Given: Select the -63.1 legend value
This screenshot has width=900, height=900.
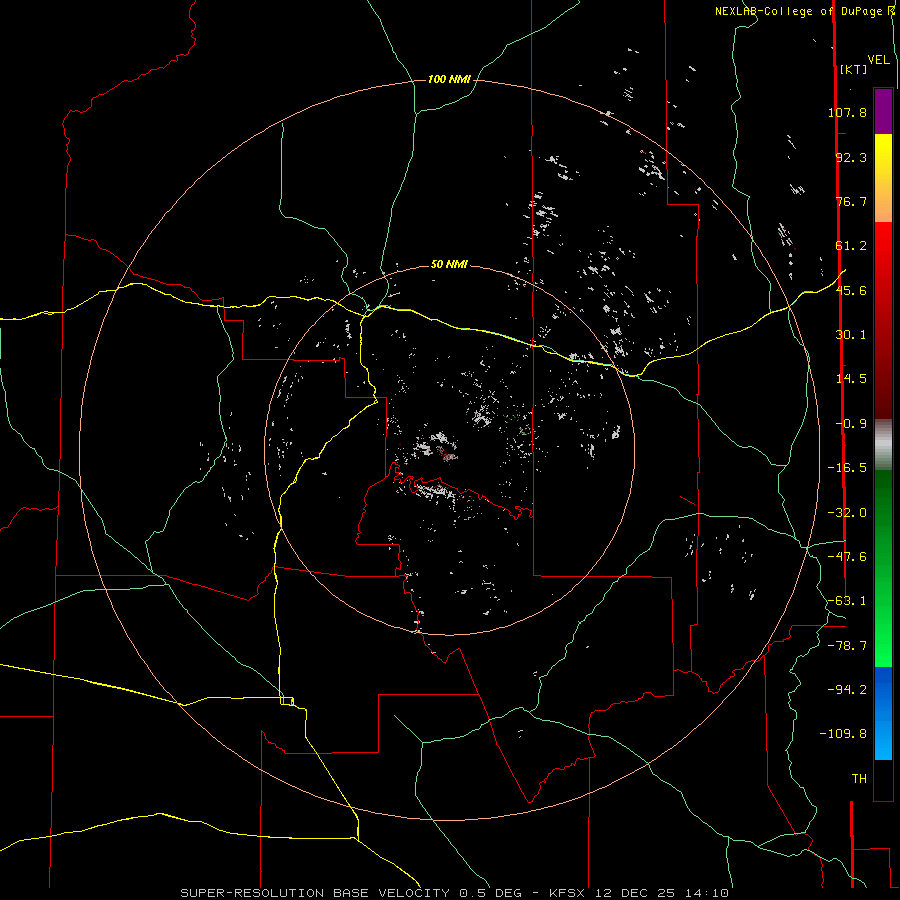Looking at the screenshot, I should (847, 601).
